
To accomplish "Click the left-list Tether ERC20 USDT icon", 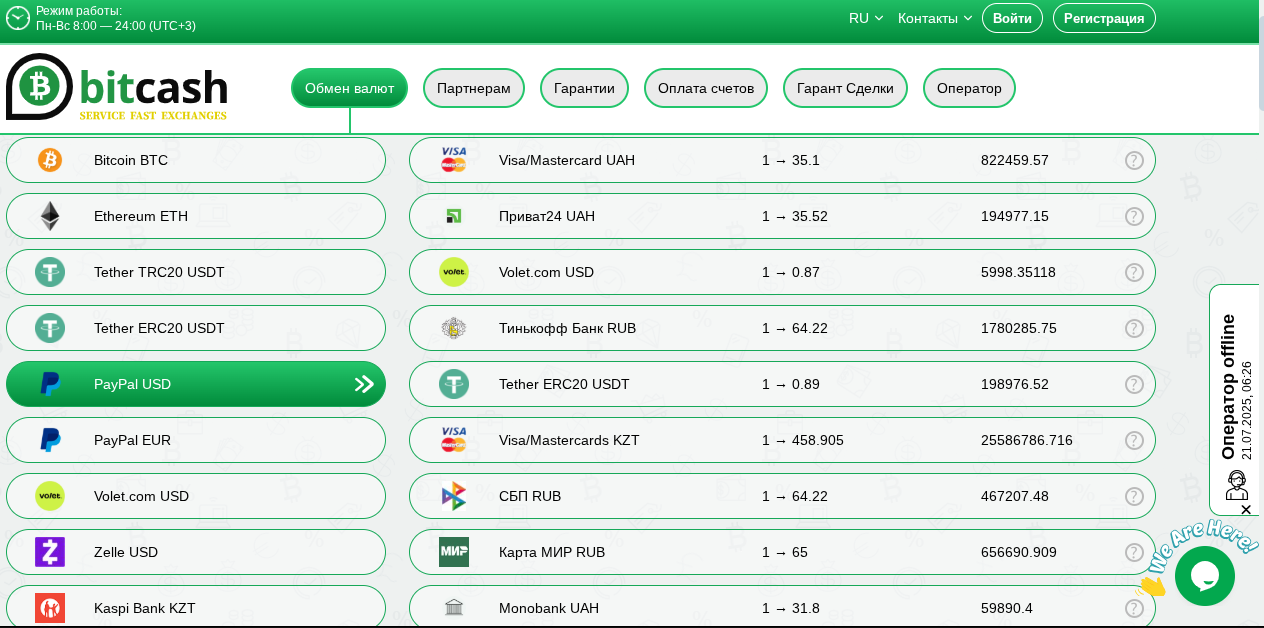I will 50,328.
